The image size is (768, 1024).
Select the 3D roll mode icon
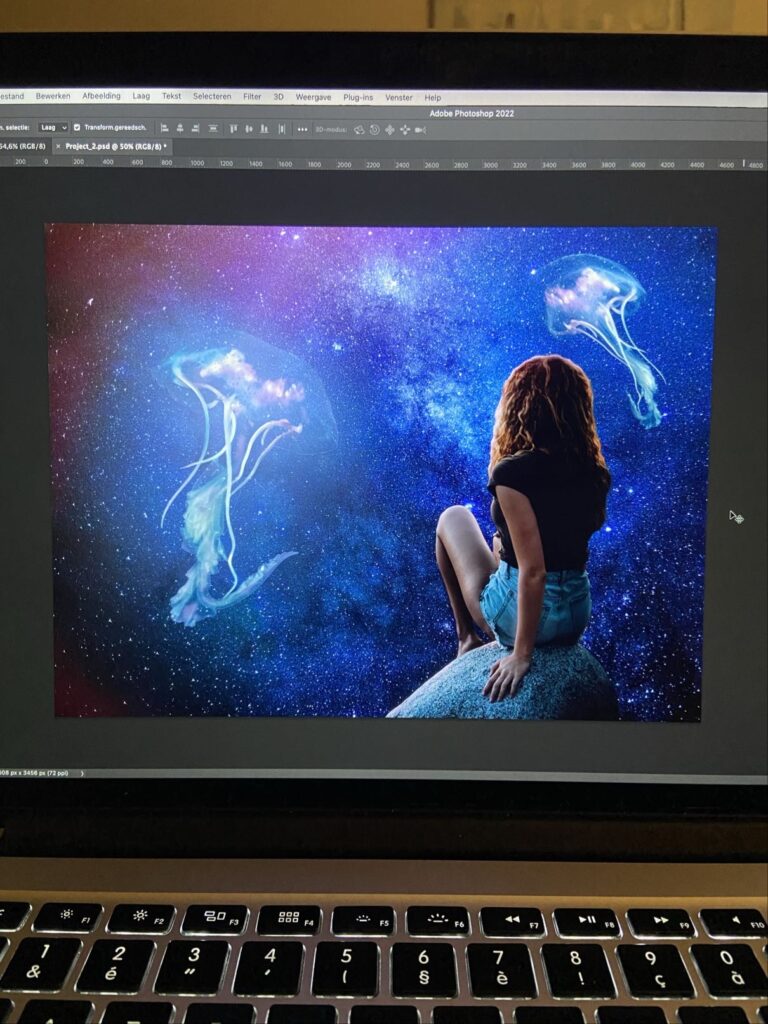click(x=374, y=129)
